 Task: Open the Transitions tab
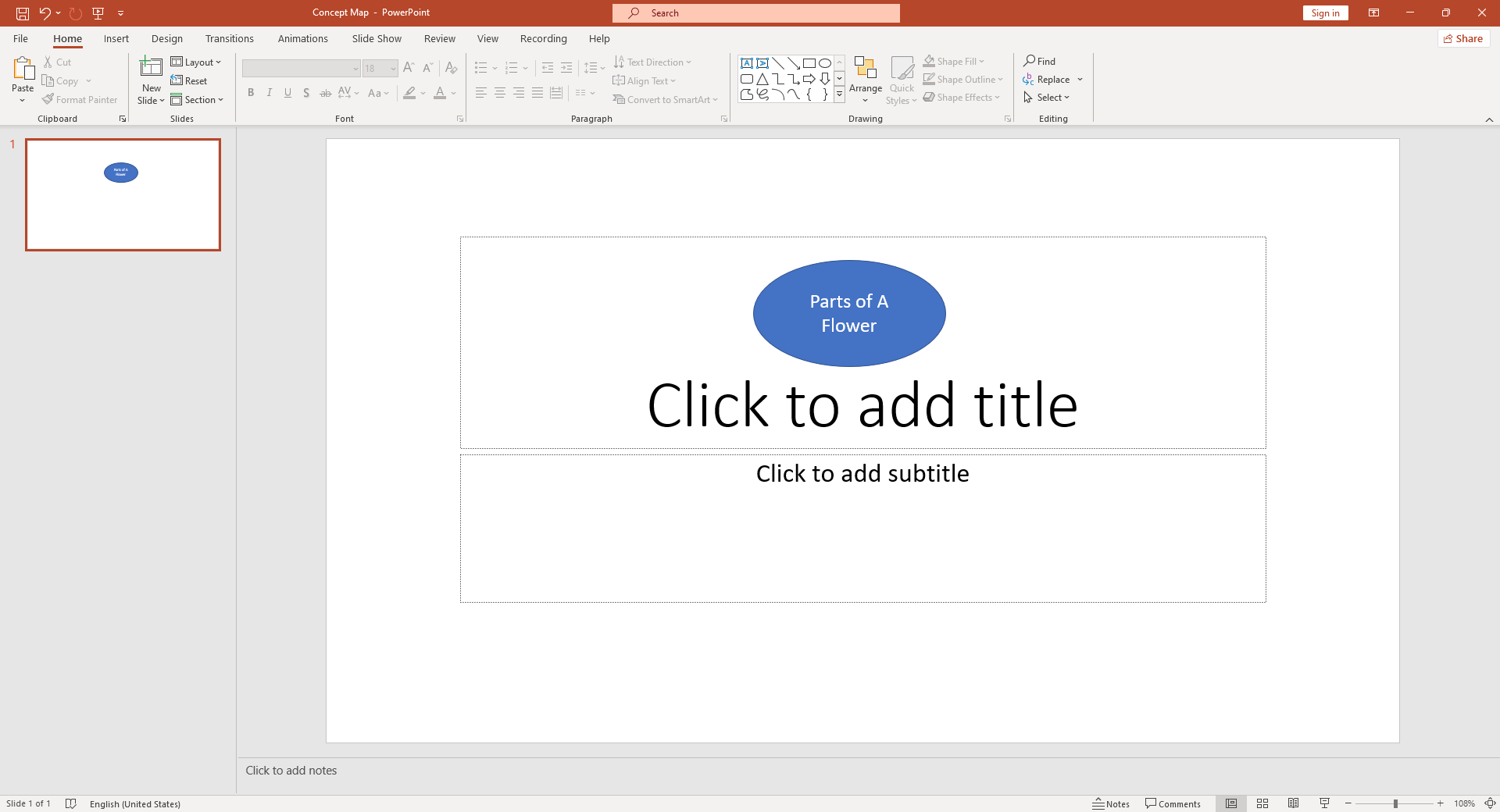pos(230,38)
